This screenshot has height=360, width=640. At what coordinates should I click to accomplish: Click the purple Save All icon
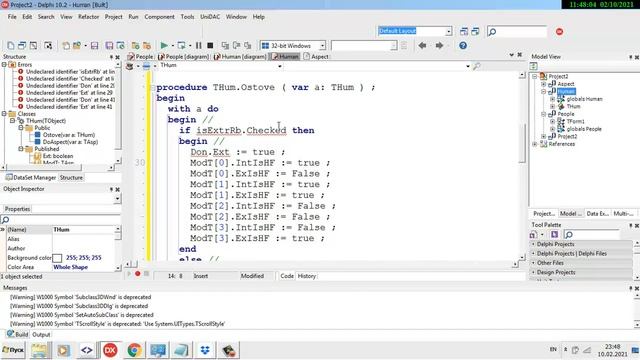[109, 45]
